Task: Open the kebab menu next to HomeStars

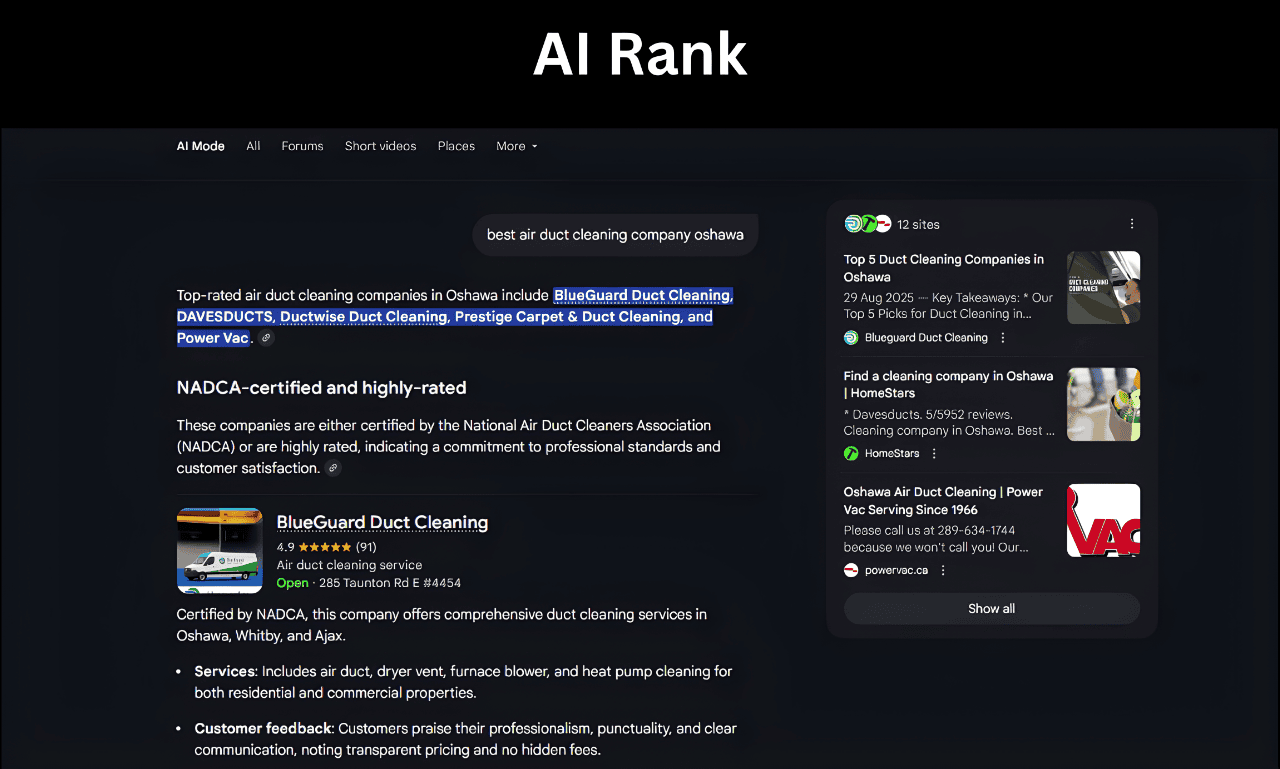Action: coord(933,453)
